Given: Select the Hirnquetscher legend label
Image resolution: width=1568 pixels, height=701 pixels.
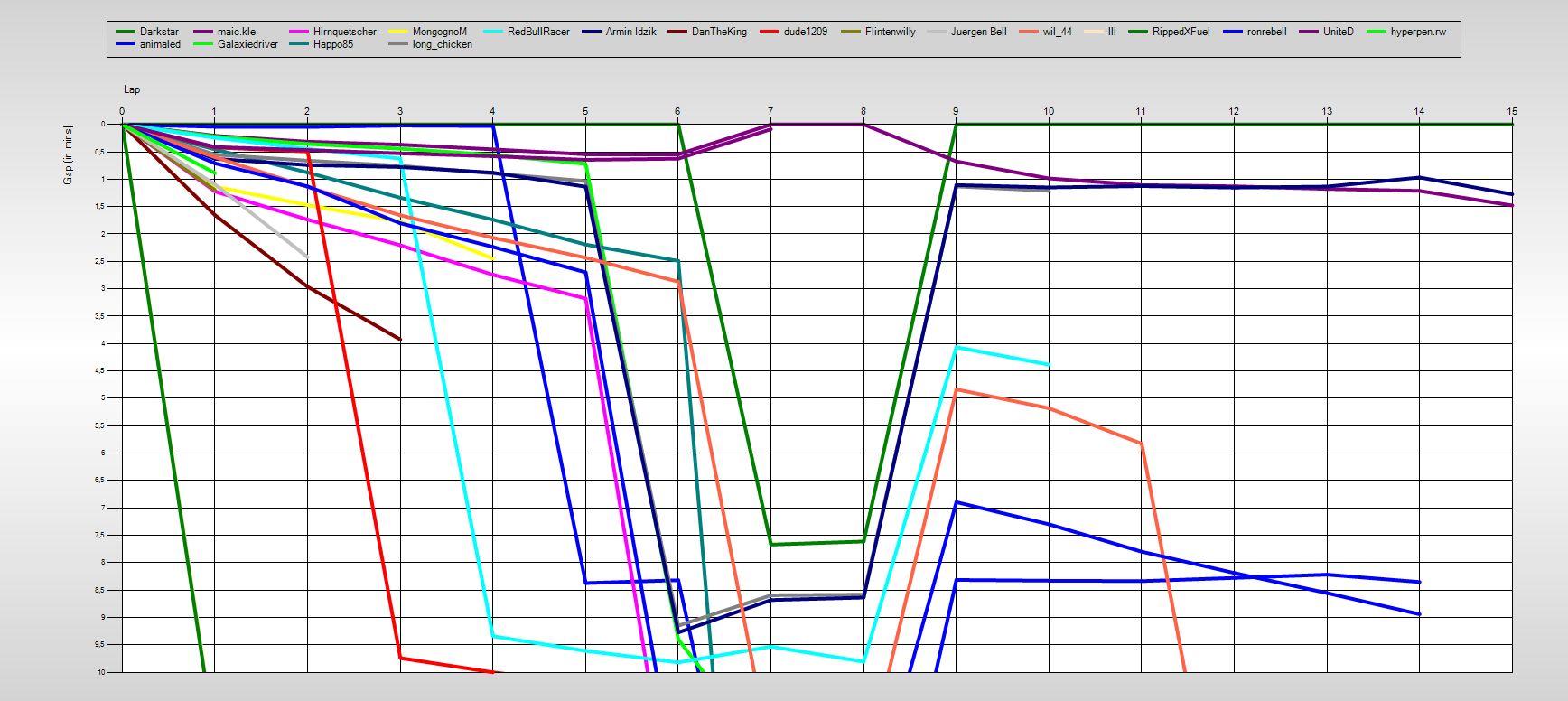Looking at the screenshot, I should pyautogui.click(x=345, y=32).
